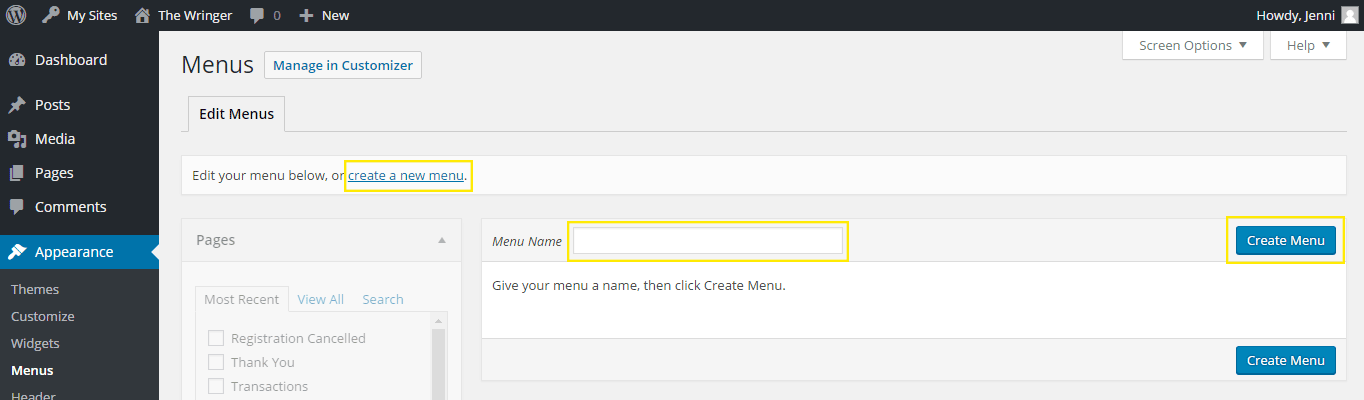Click the My Sites key icon

coord(50,15)
